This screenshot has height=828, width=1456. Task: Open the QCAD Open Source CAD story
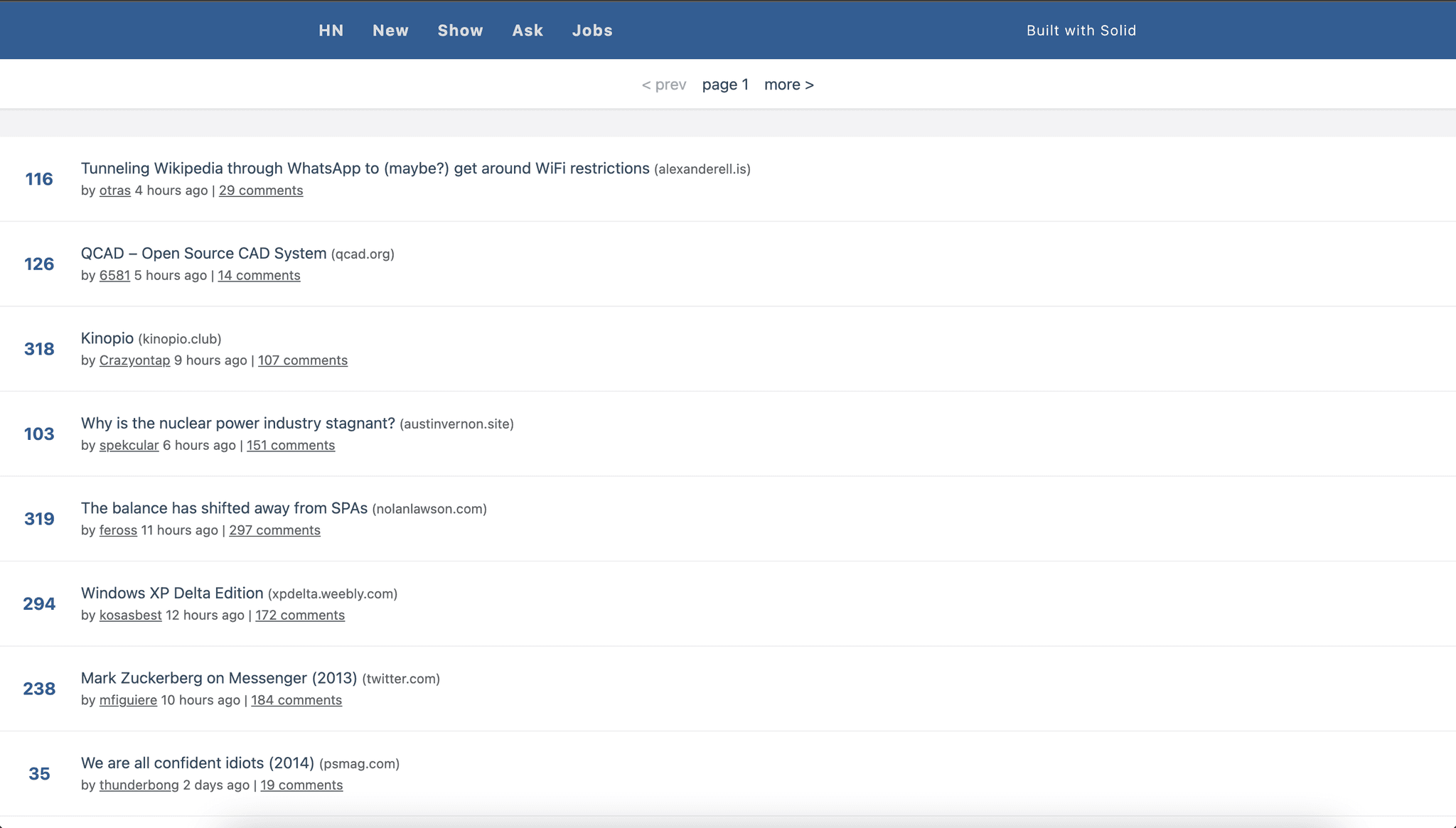[x=204, y=253]
